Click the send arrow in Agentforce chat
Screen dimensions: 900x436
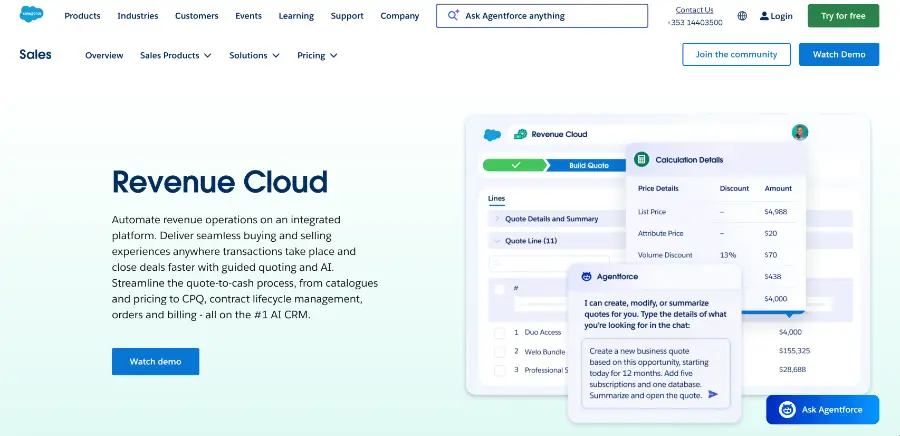[x=713, y=394]
